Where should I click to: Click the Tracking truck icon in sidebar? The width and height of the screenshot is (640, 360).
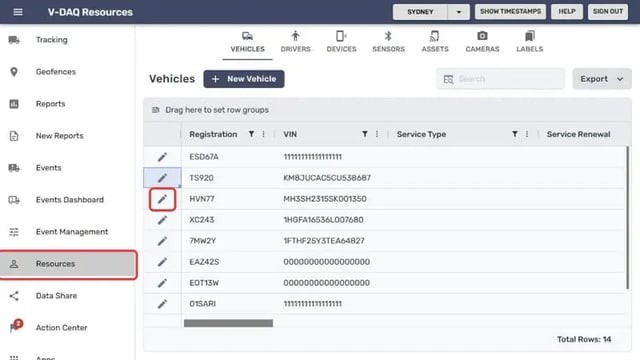click(14, 40)
